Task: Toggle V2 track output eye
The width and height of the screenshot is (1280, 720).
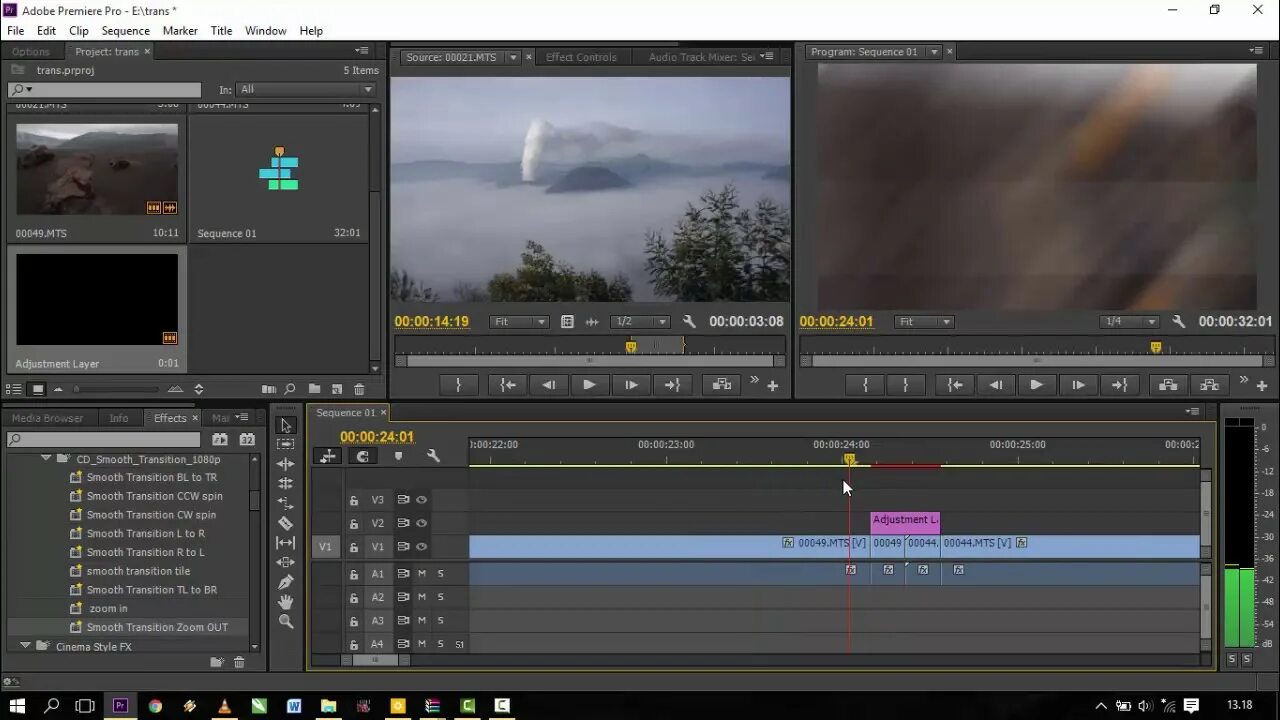Action: tap(422, 523)
